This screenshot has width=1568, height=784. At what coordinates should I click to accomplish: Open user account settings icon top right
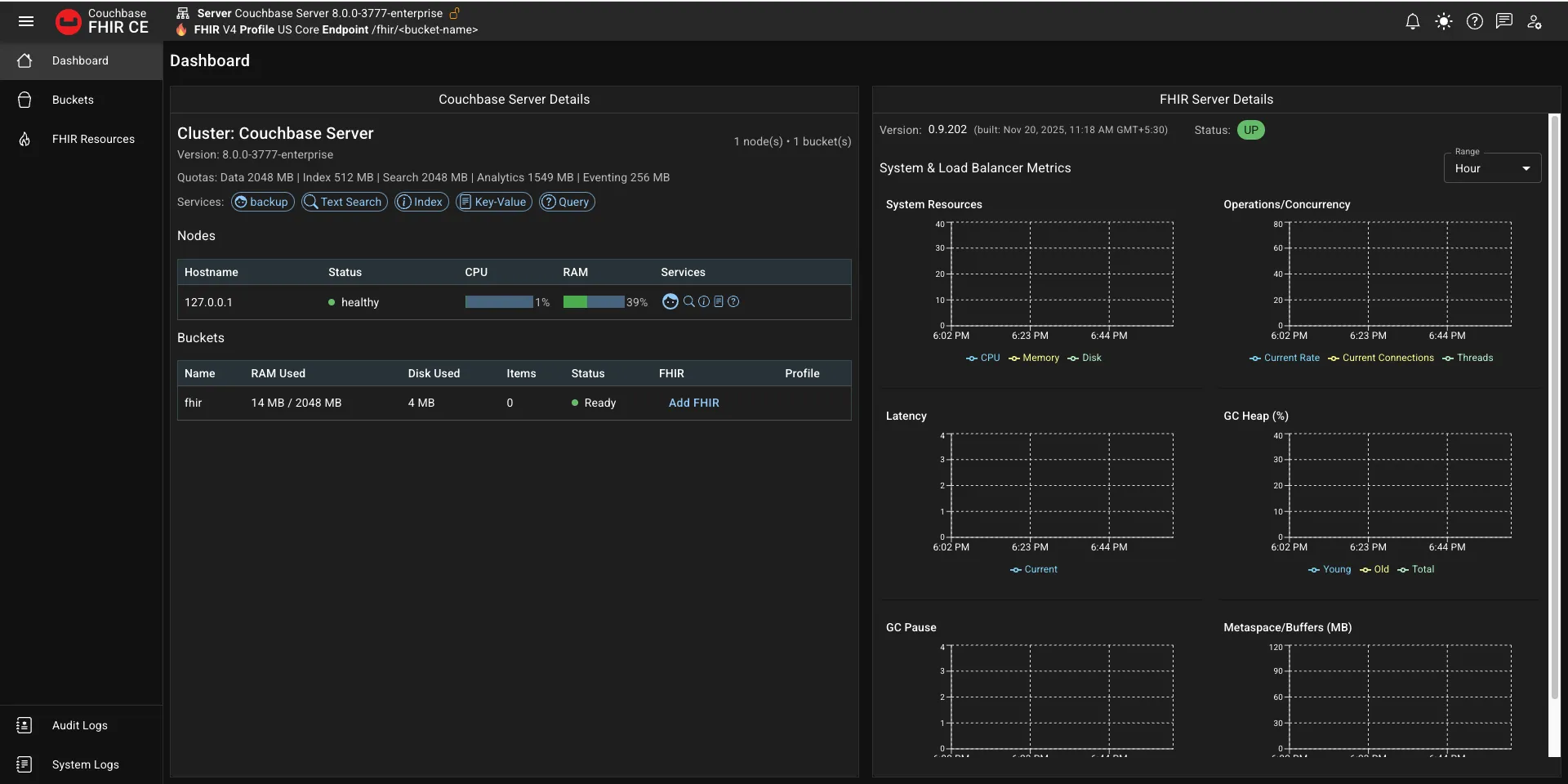[1535, 21]
